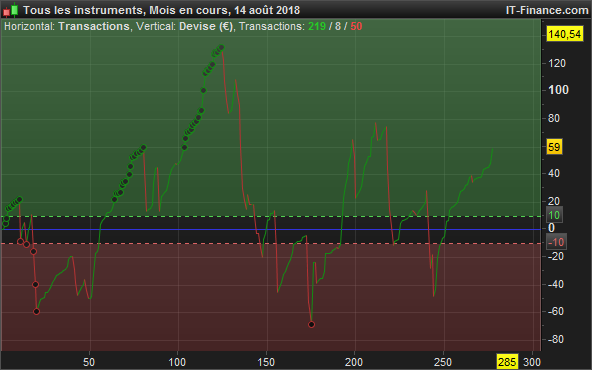
Task: Click the yellow 285 x-axis marker
Action: (x=507, y=362)
